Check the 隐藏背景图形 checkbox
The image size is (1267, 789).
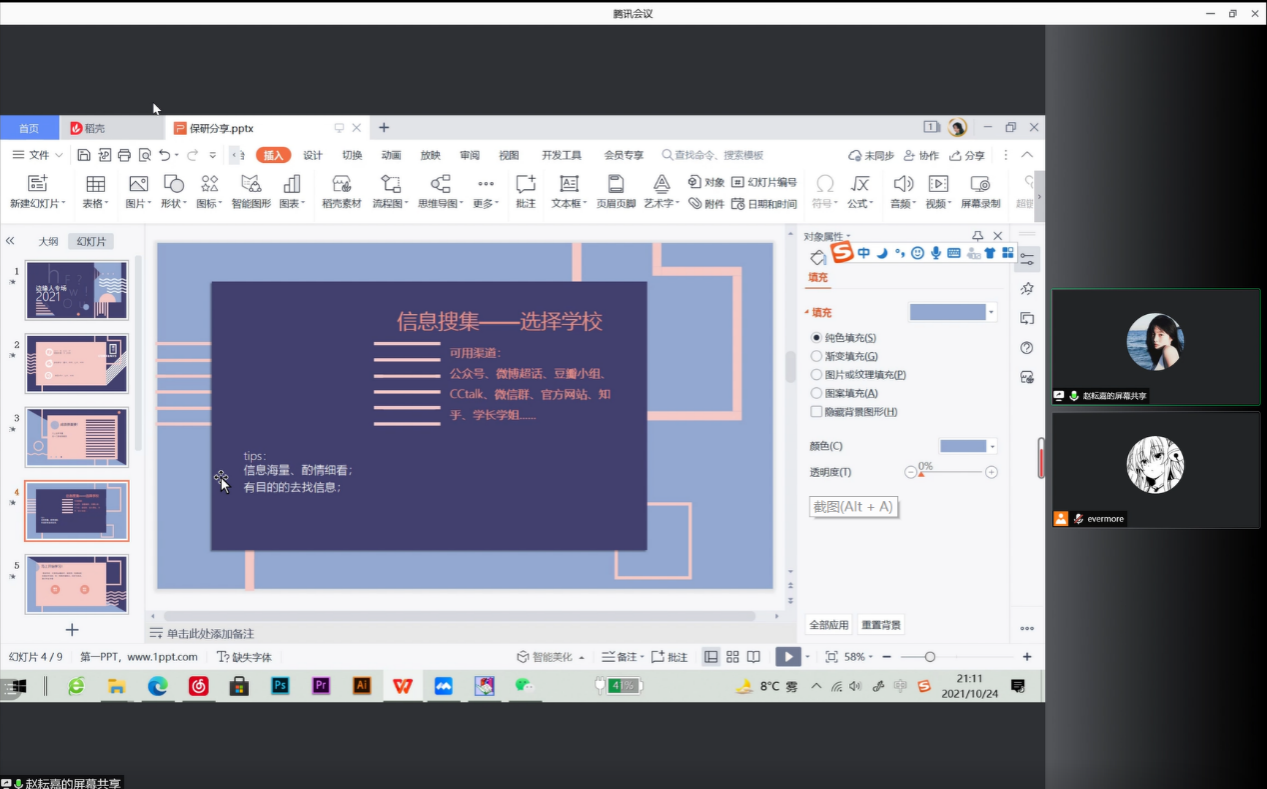[816, 412]
